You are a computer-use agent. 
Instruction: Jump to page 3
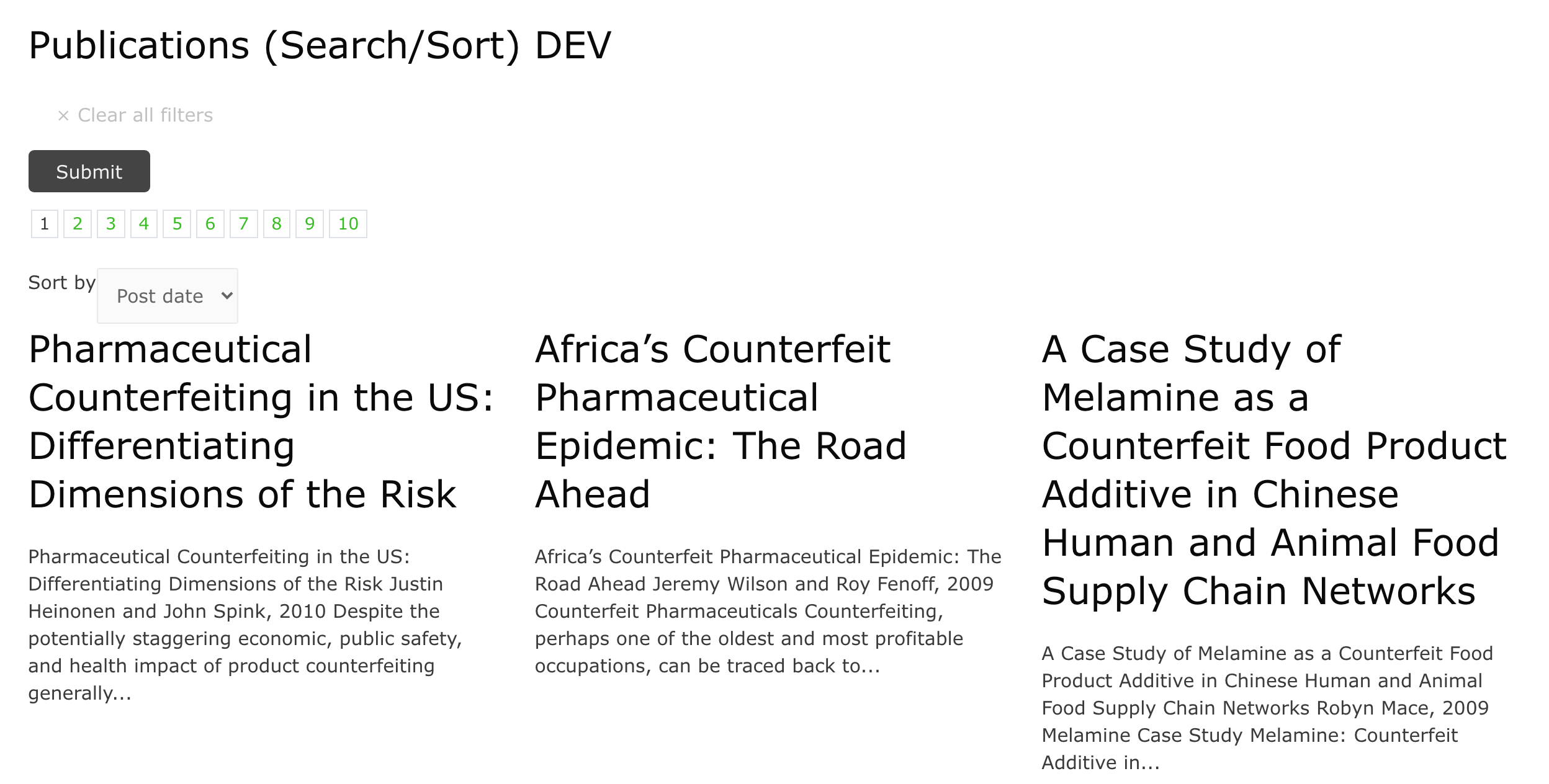[x=111, y=224]
